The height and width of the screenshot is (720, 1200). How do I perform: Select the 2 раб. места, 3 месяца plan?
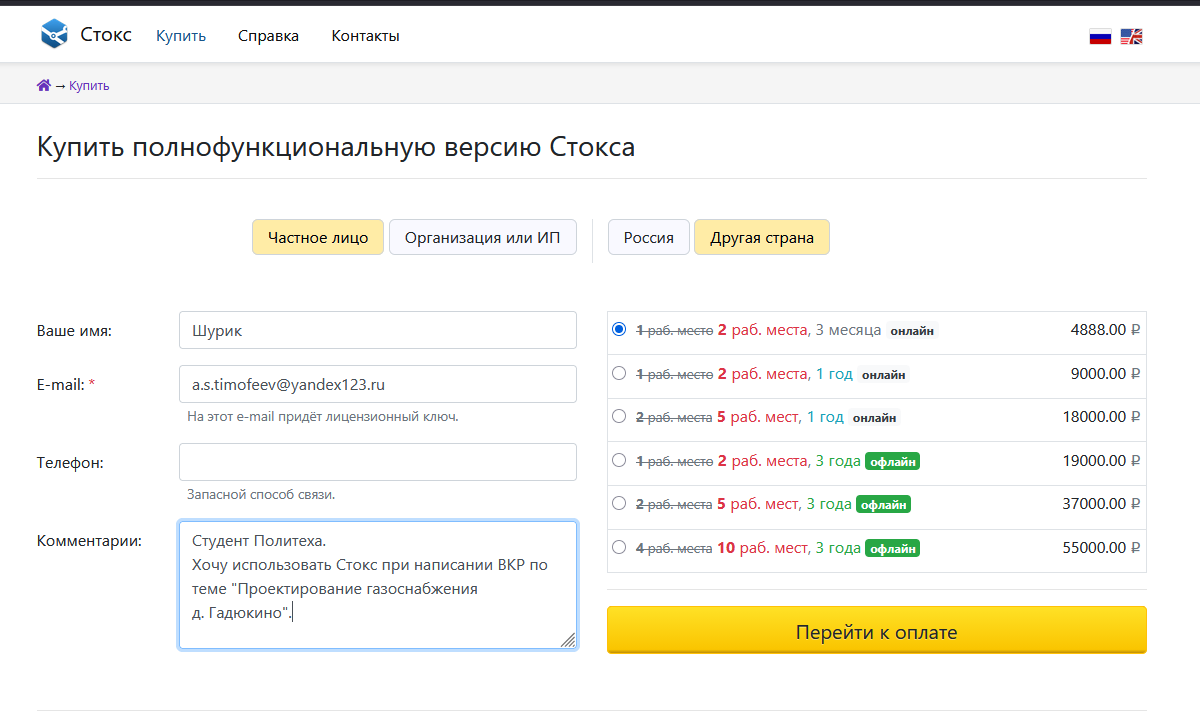pyautogui.click(x=619, y=329)
